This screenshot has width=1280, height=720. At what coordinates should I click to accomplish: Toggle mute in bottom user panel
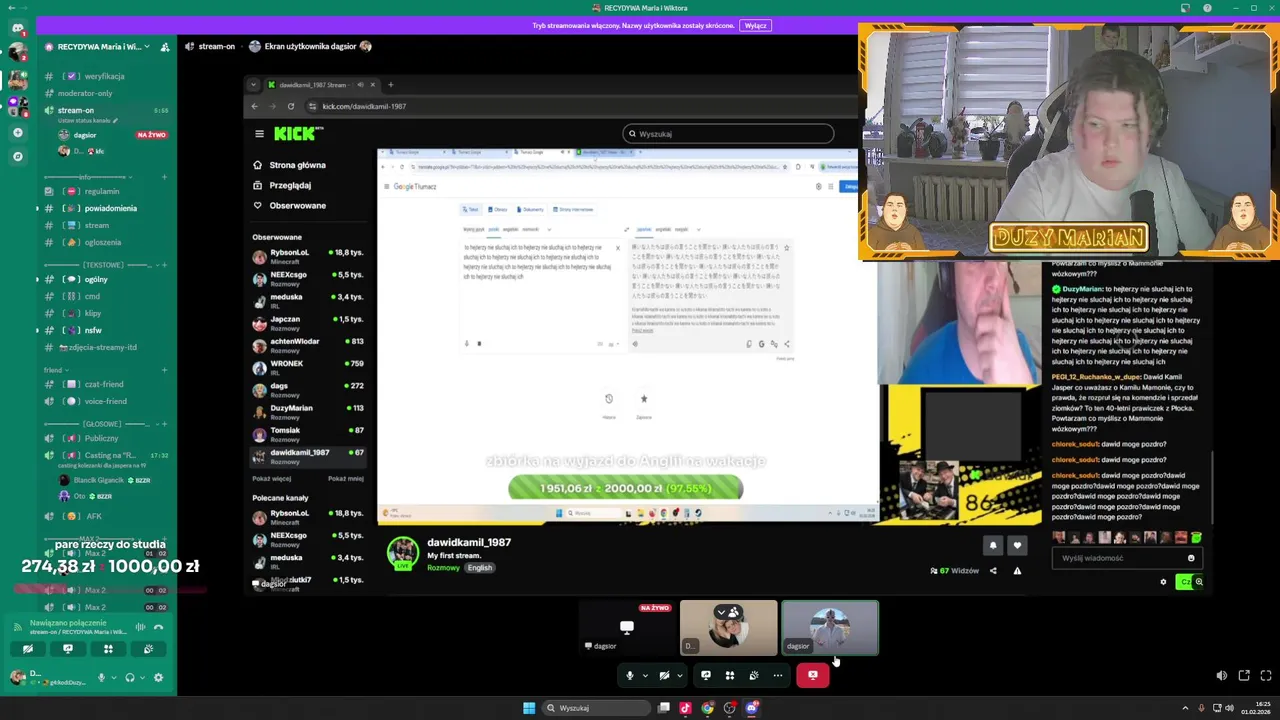(x=101, y=677)
